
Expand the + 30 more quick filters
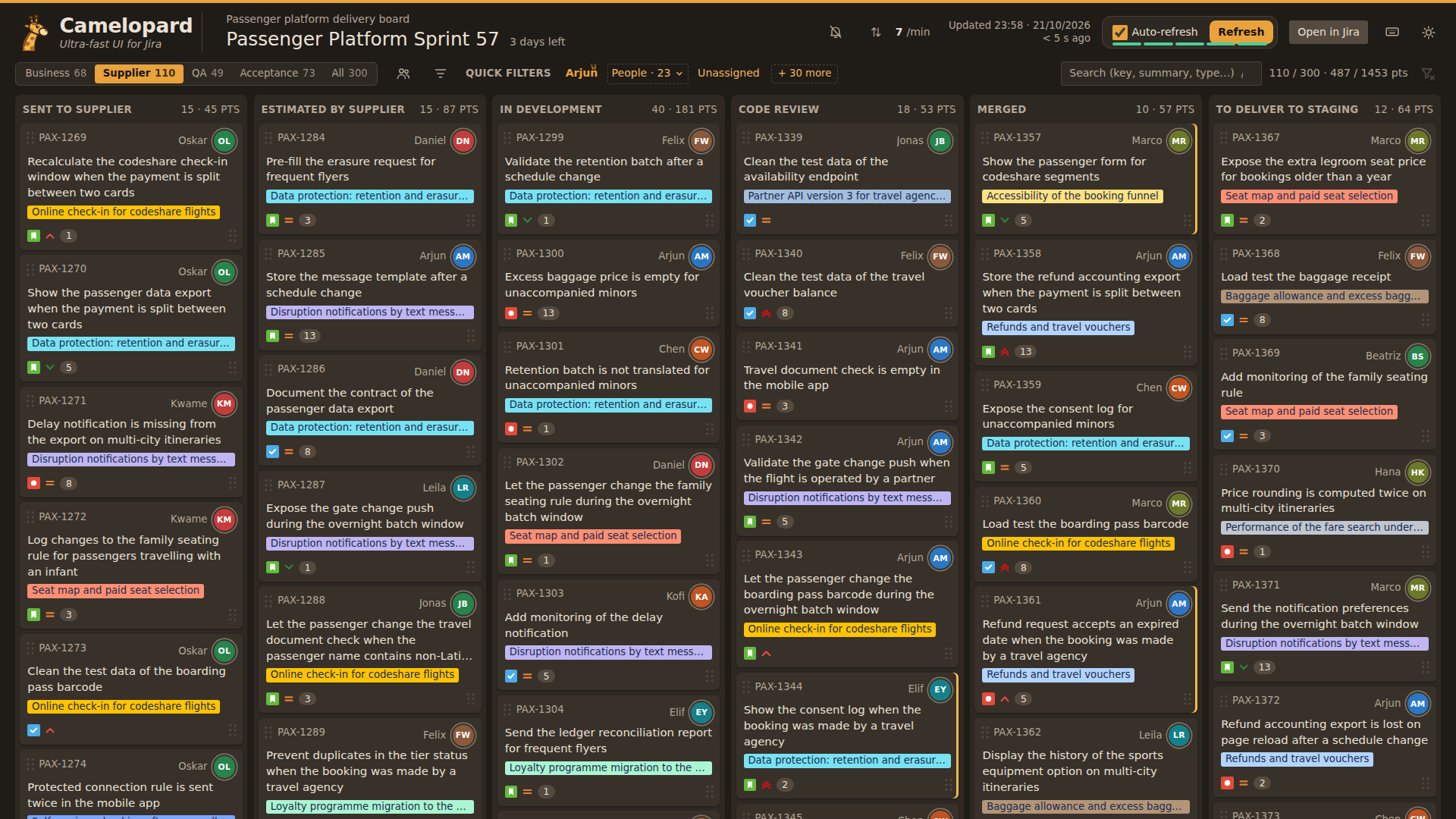click(805, 73)
